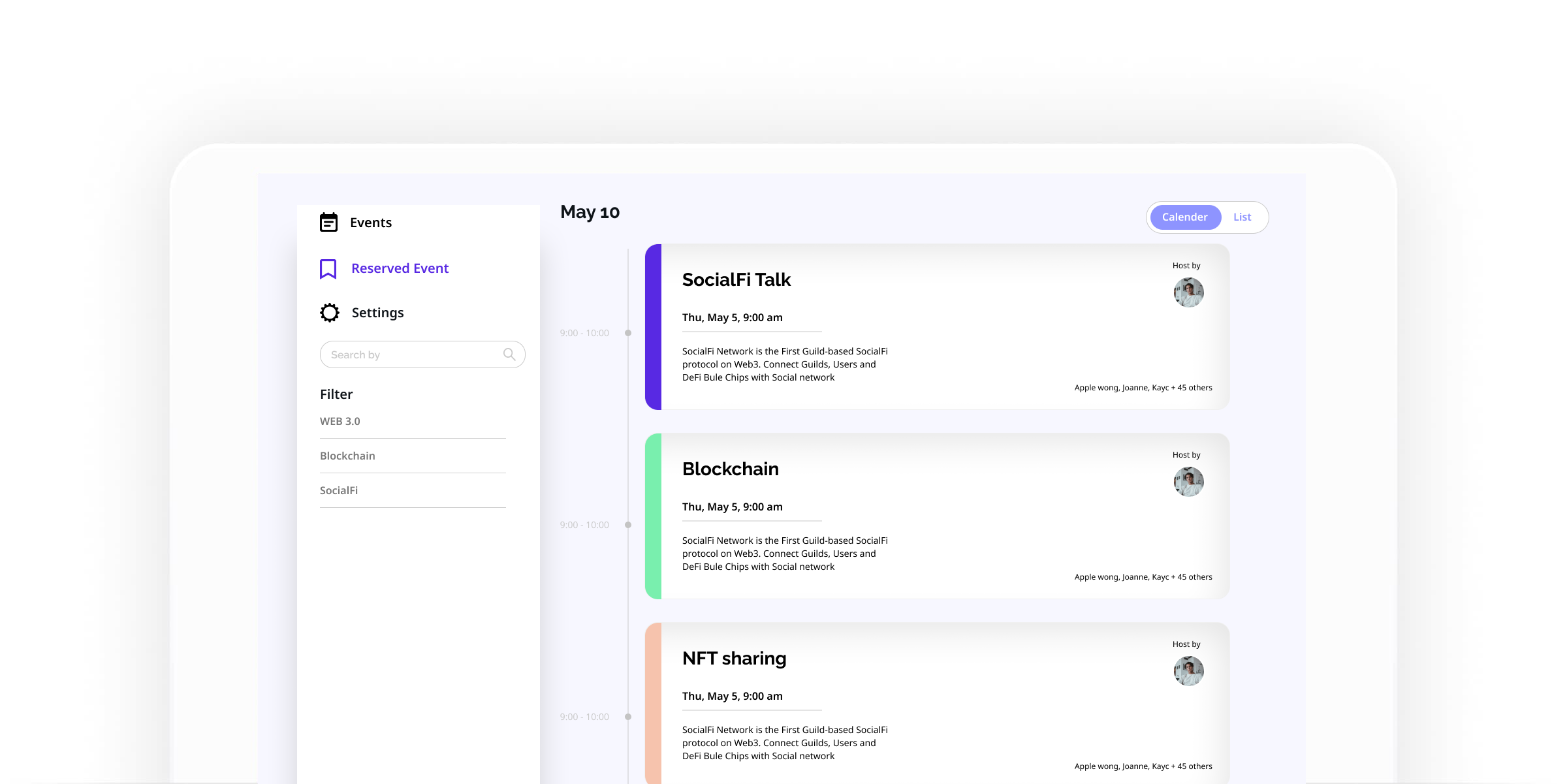Open Blockchain event host avatar

click(1188, 482)
